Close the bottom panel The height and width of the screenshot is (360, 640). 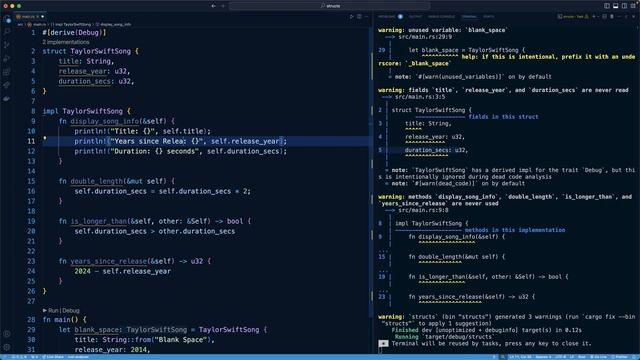pos(633,17)
